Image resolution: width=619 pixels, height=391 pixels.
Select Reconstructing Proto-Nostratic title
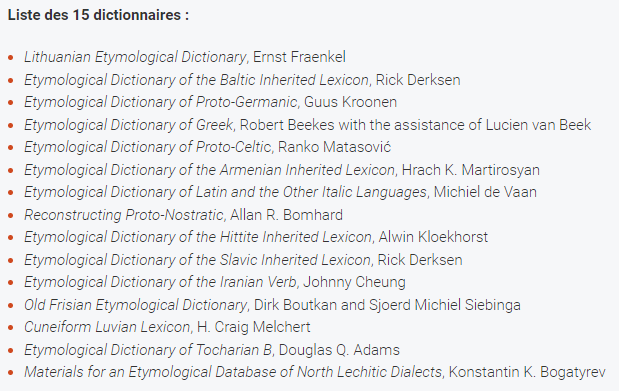pos(124,215)
